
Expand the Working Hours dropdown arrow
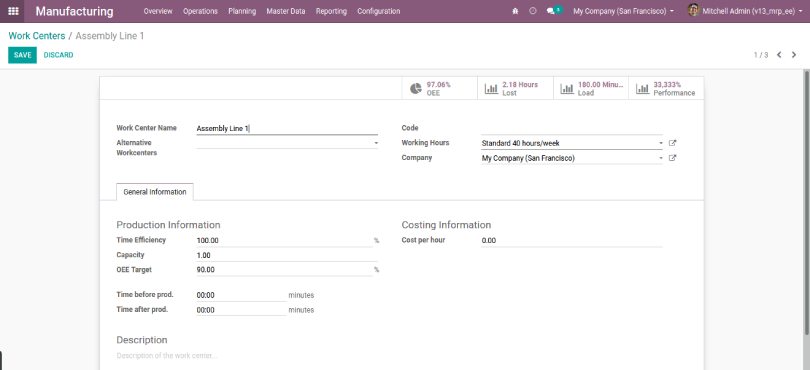661,143
